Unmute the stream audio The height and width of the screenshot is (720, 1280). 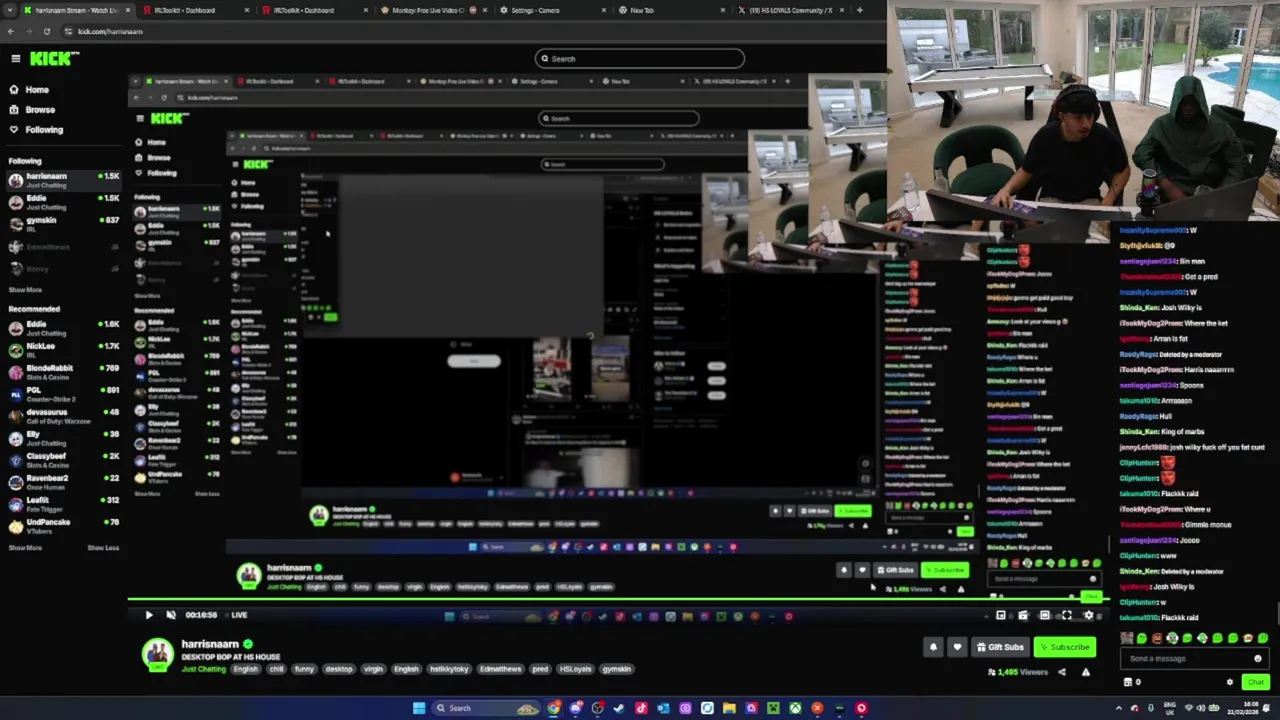coord(170,615)
